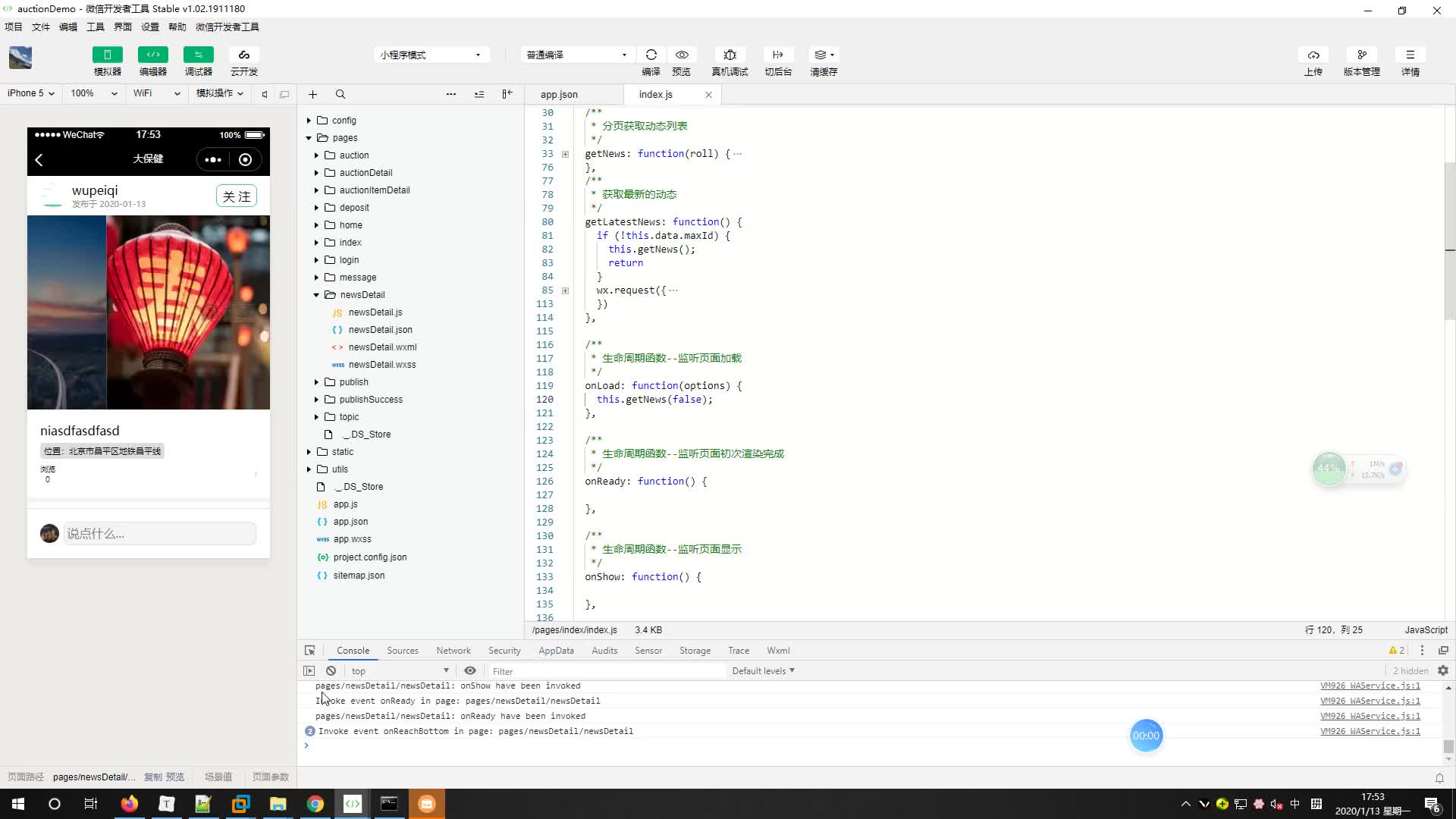Clear the console with the ban icon
This screenshot has height=819, width=1456.
(331, 671)
